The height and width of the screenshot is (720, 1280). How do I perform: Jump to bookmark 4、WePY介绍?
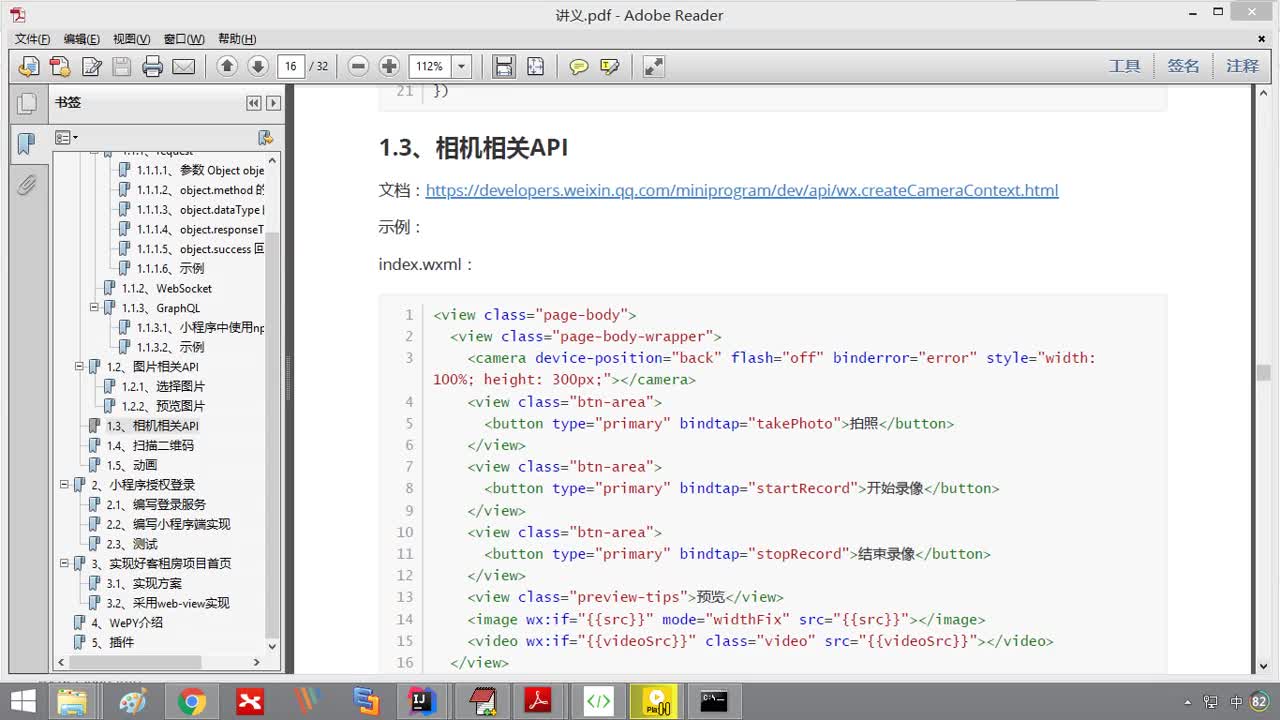(x=126, y=623)
